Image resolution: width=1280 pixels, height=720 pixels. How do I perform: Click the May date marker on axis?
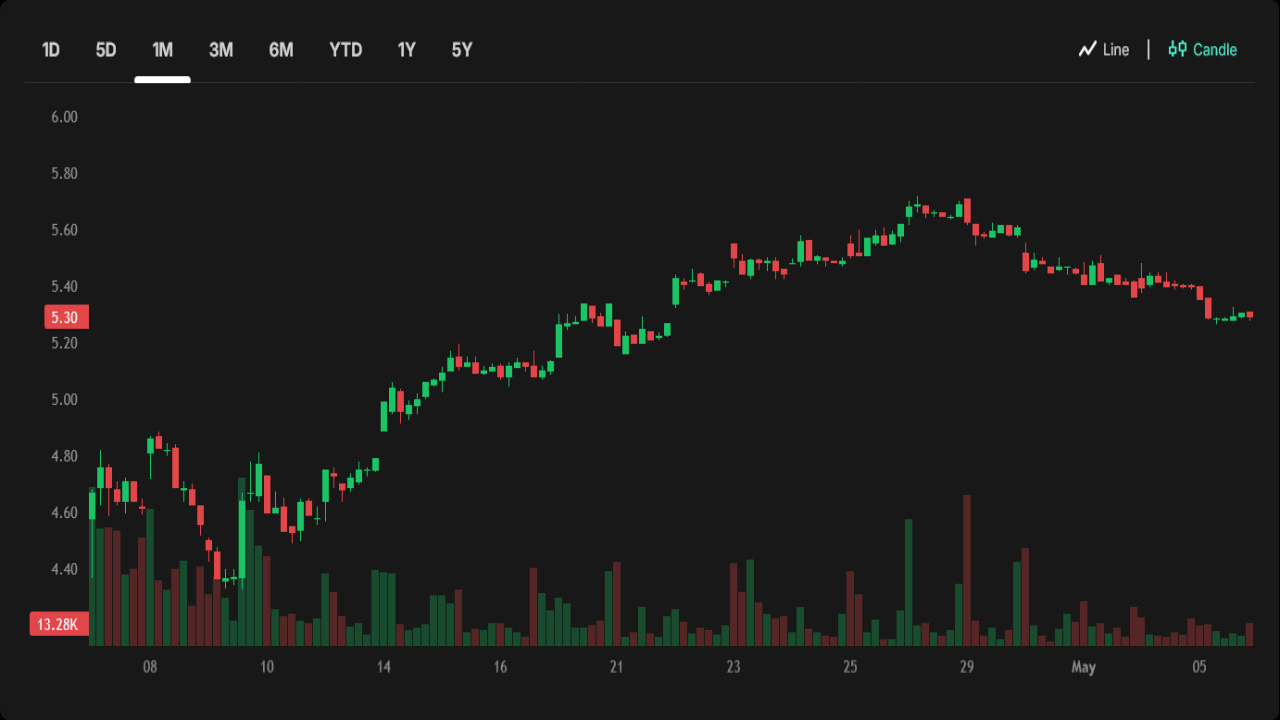(1083, 667)
